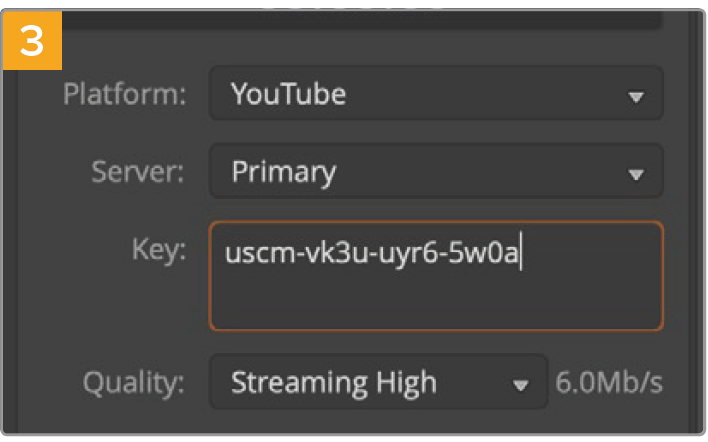Screen dimensions: 708x442
Task: Focus the Key input field
Action: coord(435,276)
